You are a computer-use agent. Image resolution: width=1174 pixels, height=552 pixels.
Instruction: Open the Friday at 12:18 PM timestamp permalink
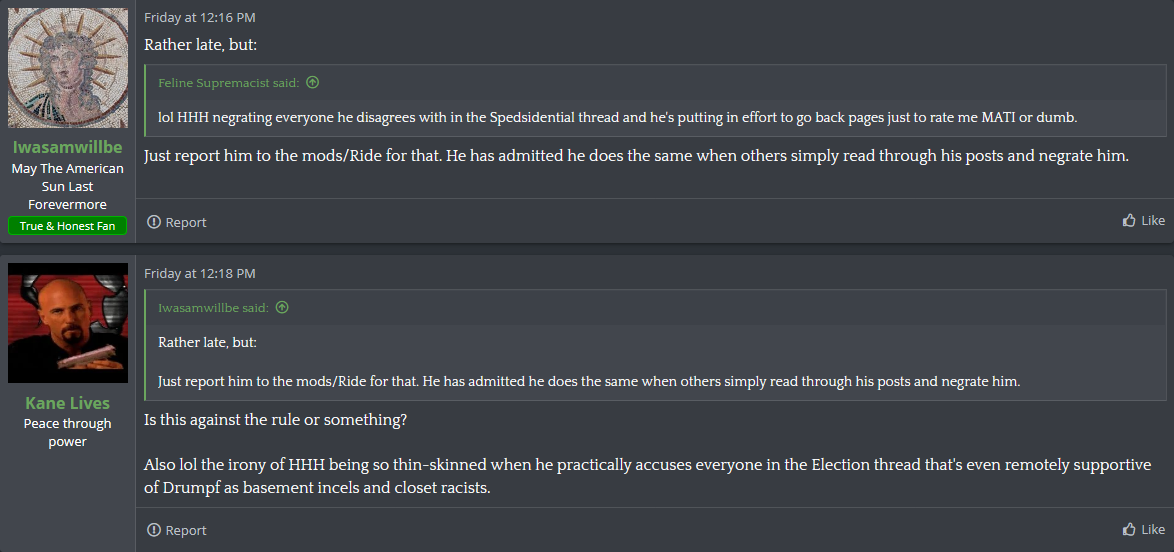coord(200,273)
